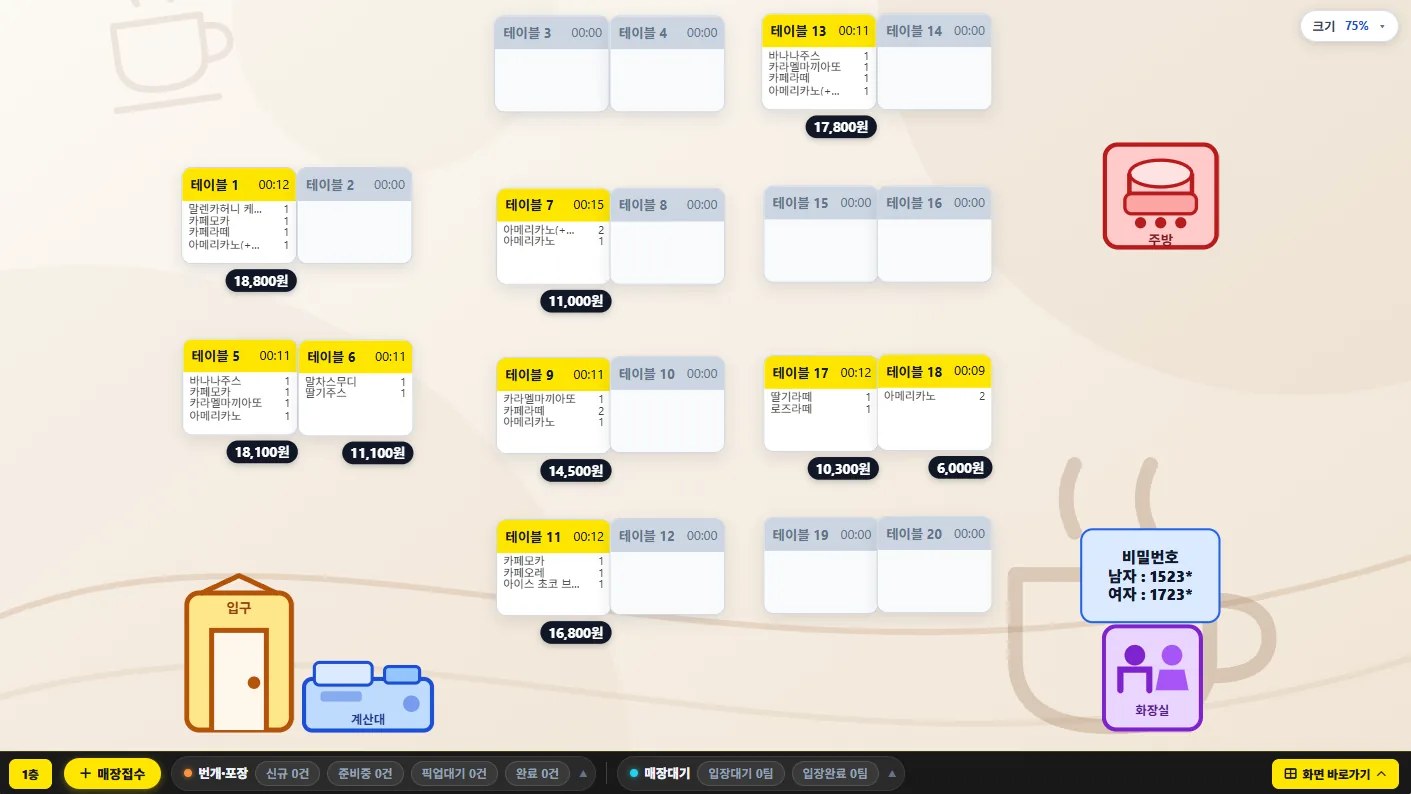Image resolution: width=1411 pixels, height=794 pixels.
Task: Click the 입장대기 0팀 button
Action: click(x=741, y=774)
